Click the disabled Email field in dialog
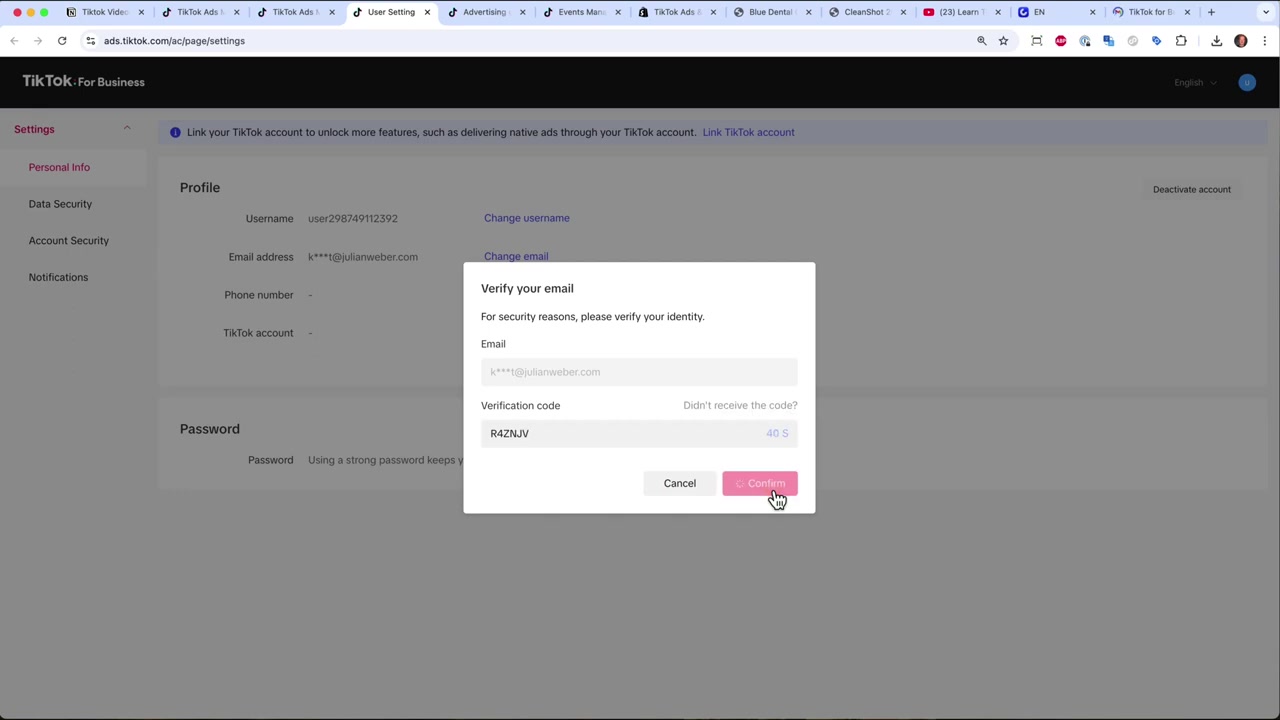The height and width of the screenshot is (720, 1280). (639, 372)
